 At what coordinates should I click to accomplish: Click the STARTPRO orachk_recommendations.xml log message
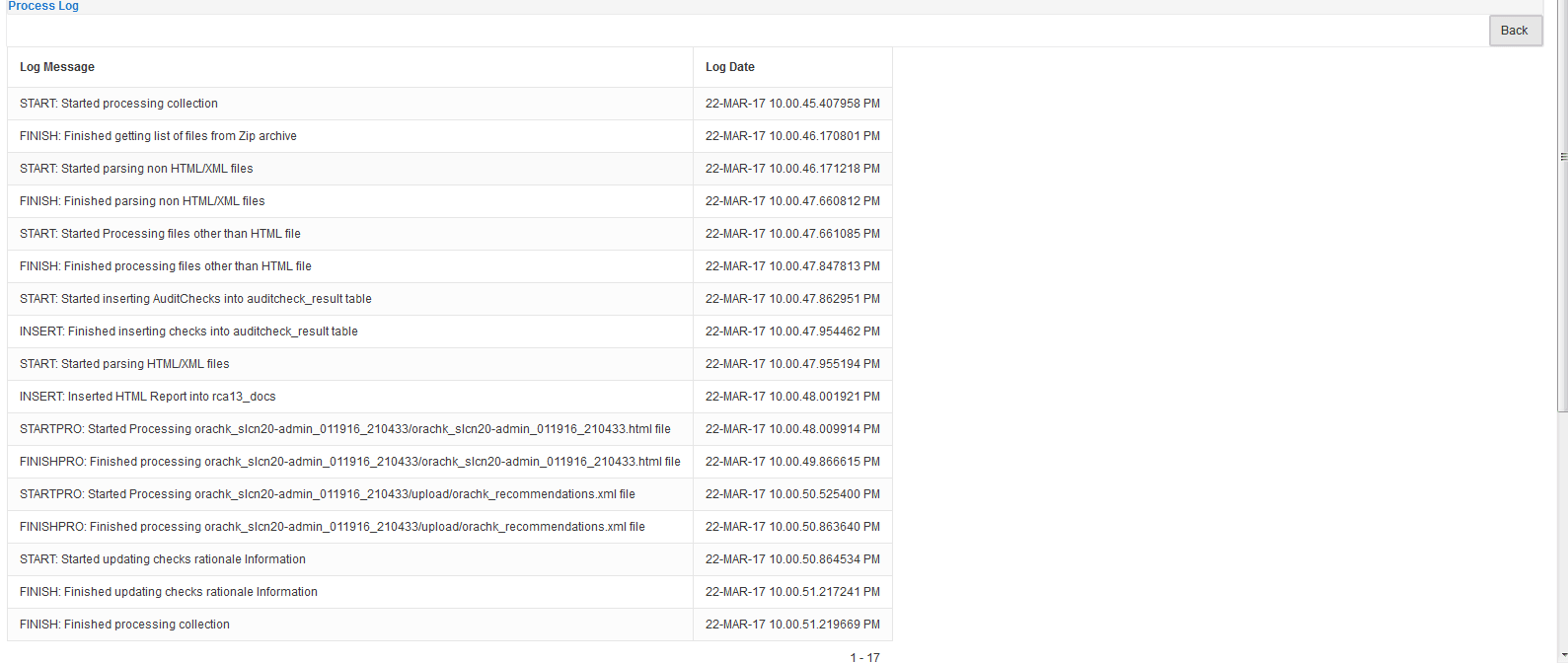coord(328,494)
